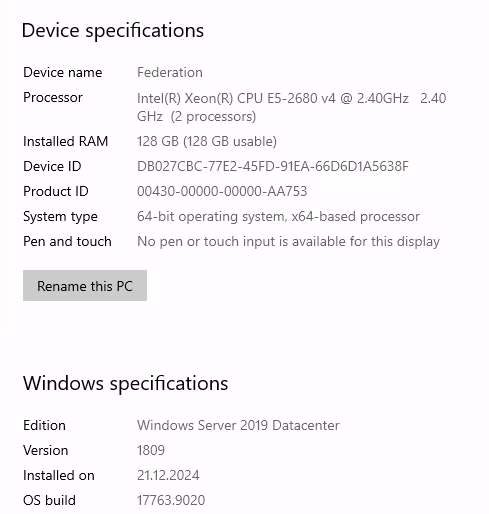Screen dimensions: 489x514
Task: Click the Device name label
Action: coord(63,72)
